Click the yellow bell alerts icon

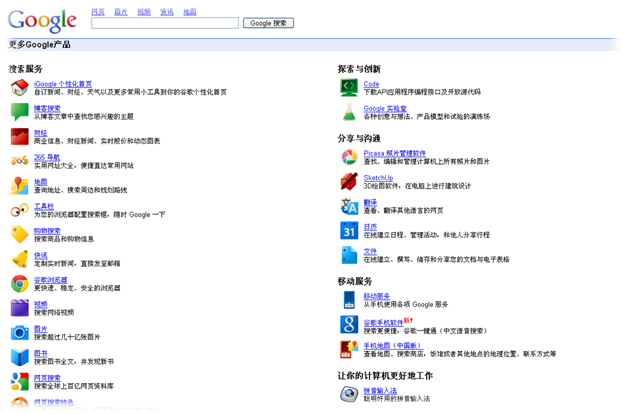pyautogui.click(x=20, y=259)
